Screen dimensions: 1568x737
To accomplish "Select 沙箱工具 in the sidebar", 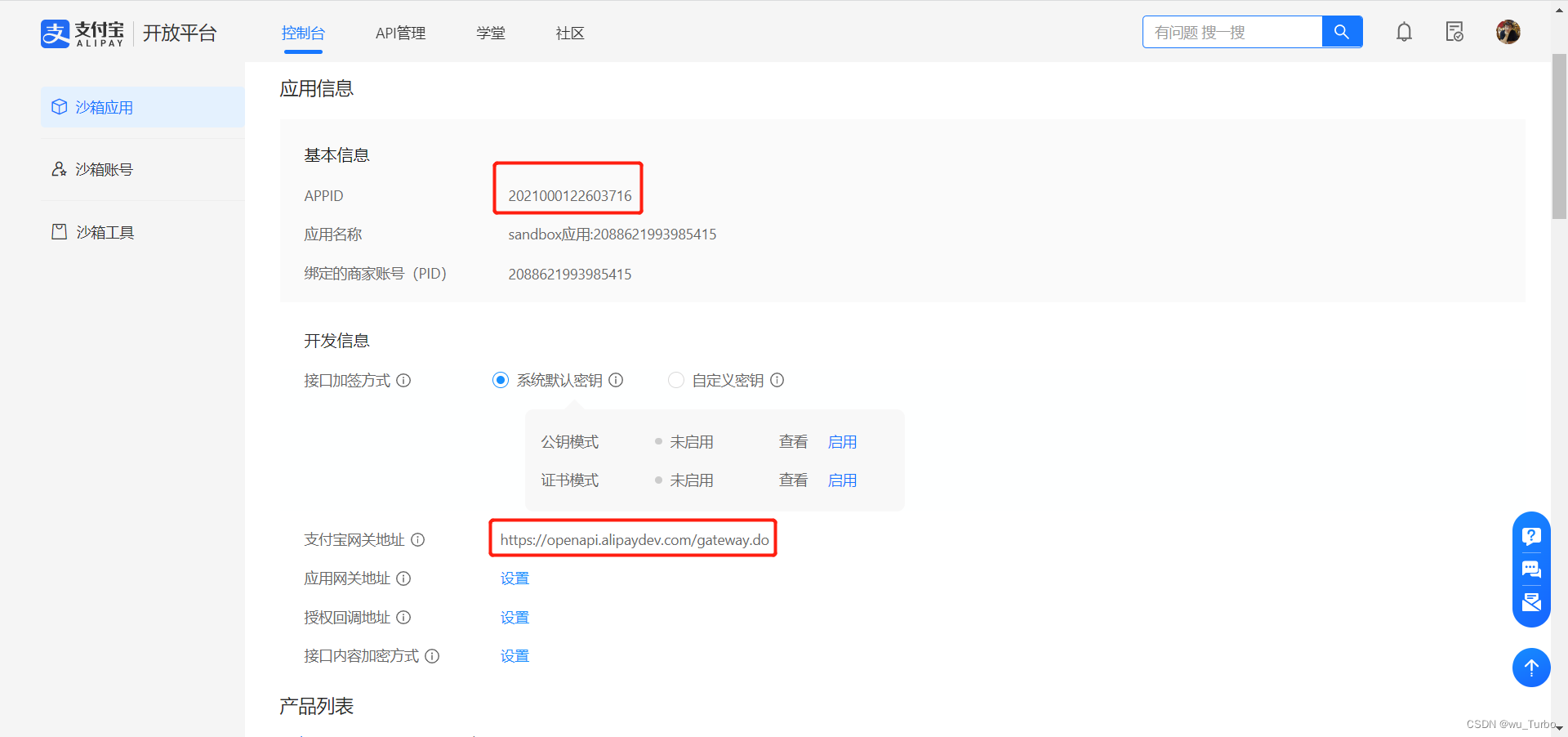I will click(x=143, y=232).
